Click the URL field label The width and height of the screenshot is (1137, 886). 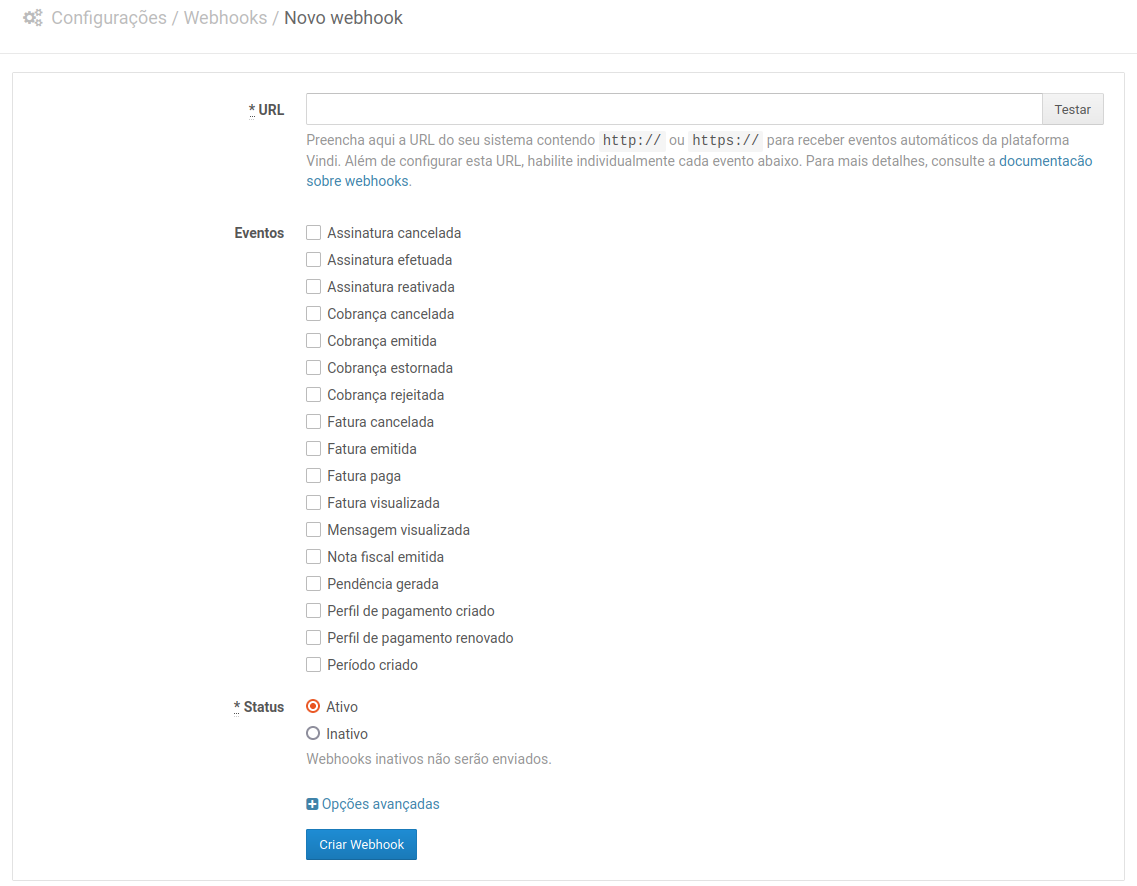tap(266, 110)
